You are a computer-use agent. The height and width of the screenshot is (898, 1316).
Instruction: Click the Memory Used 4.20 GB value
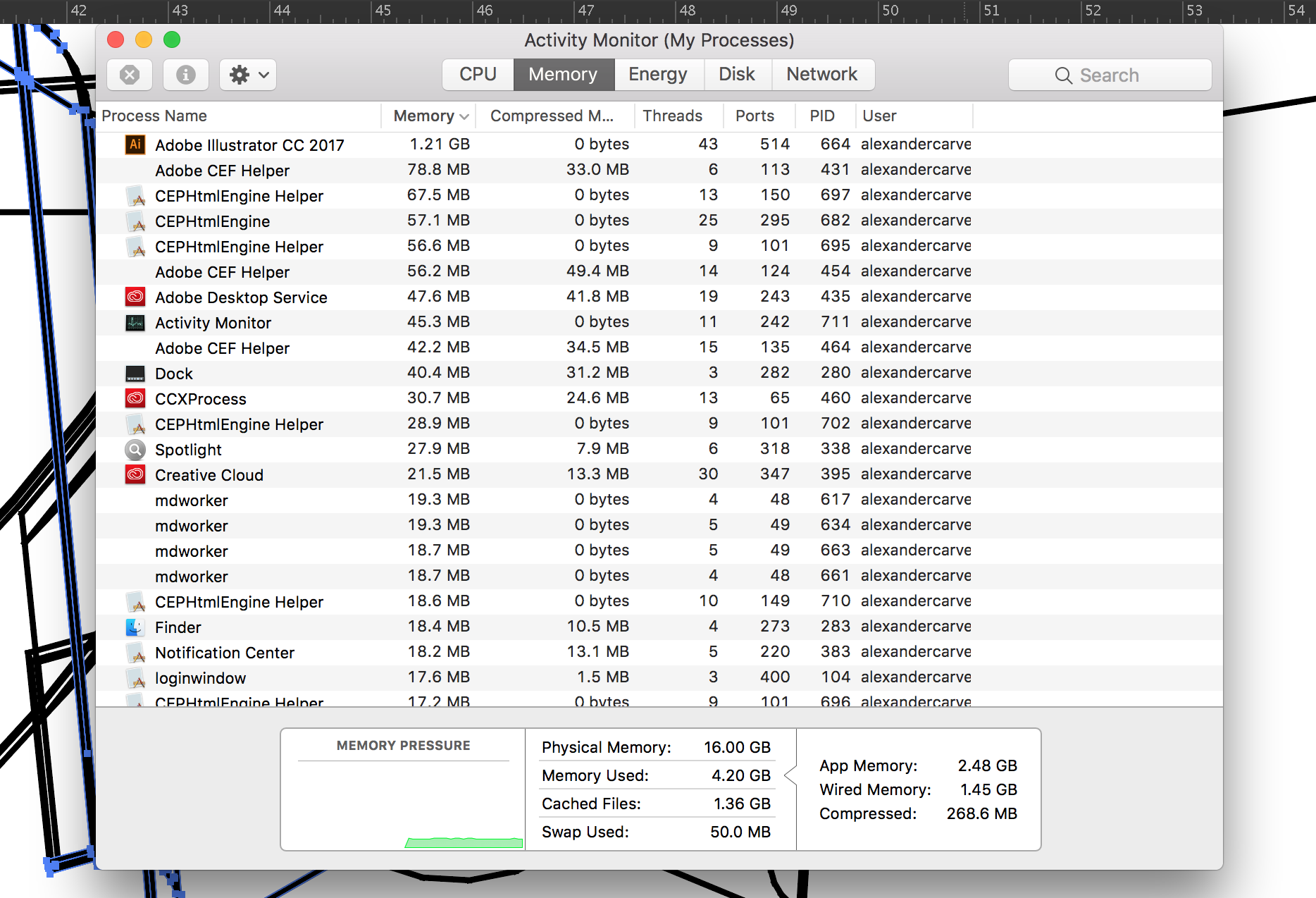point(741,775)
